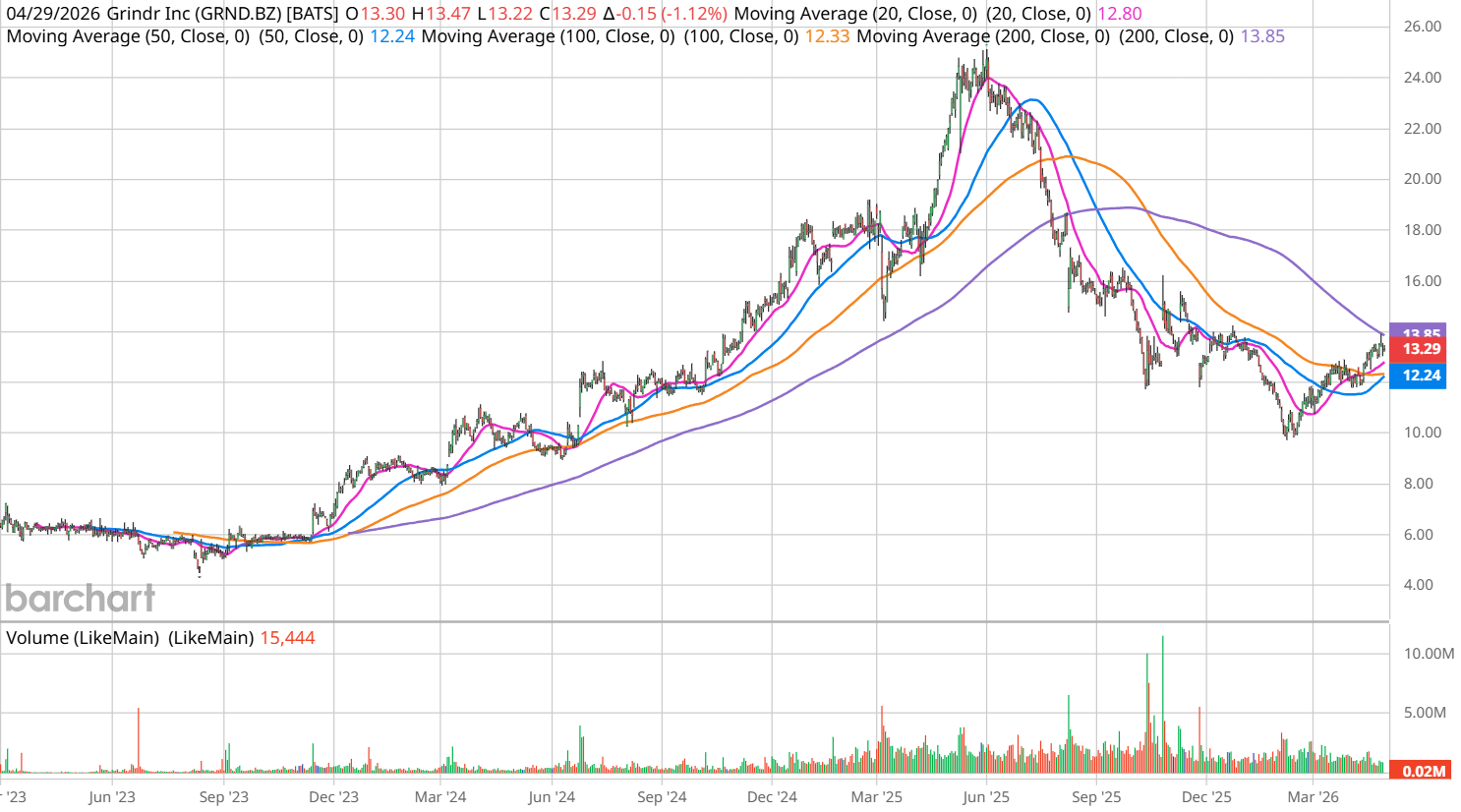Click the Mar '26 date axis label
Screen dimensions: 1461x812
[x=1314, y=796]
